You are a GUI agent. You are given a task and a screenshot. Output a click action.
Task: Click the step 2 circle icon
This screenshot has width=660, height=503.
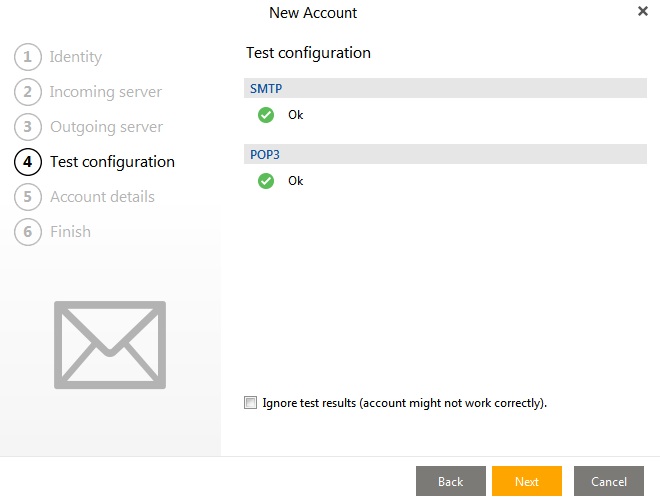[x=28, y=92]
